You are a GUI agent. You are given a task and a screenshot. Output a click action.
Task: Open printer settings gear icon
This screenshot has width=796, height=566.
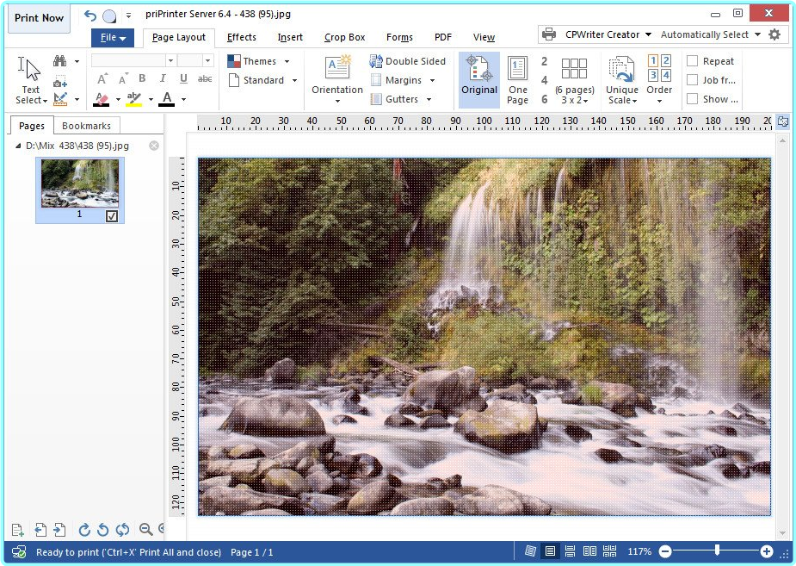pos(775,35)
